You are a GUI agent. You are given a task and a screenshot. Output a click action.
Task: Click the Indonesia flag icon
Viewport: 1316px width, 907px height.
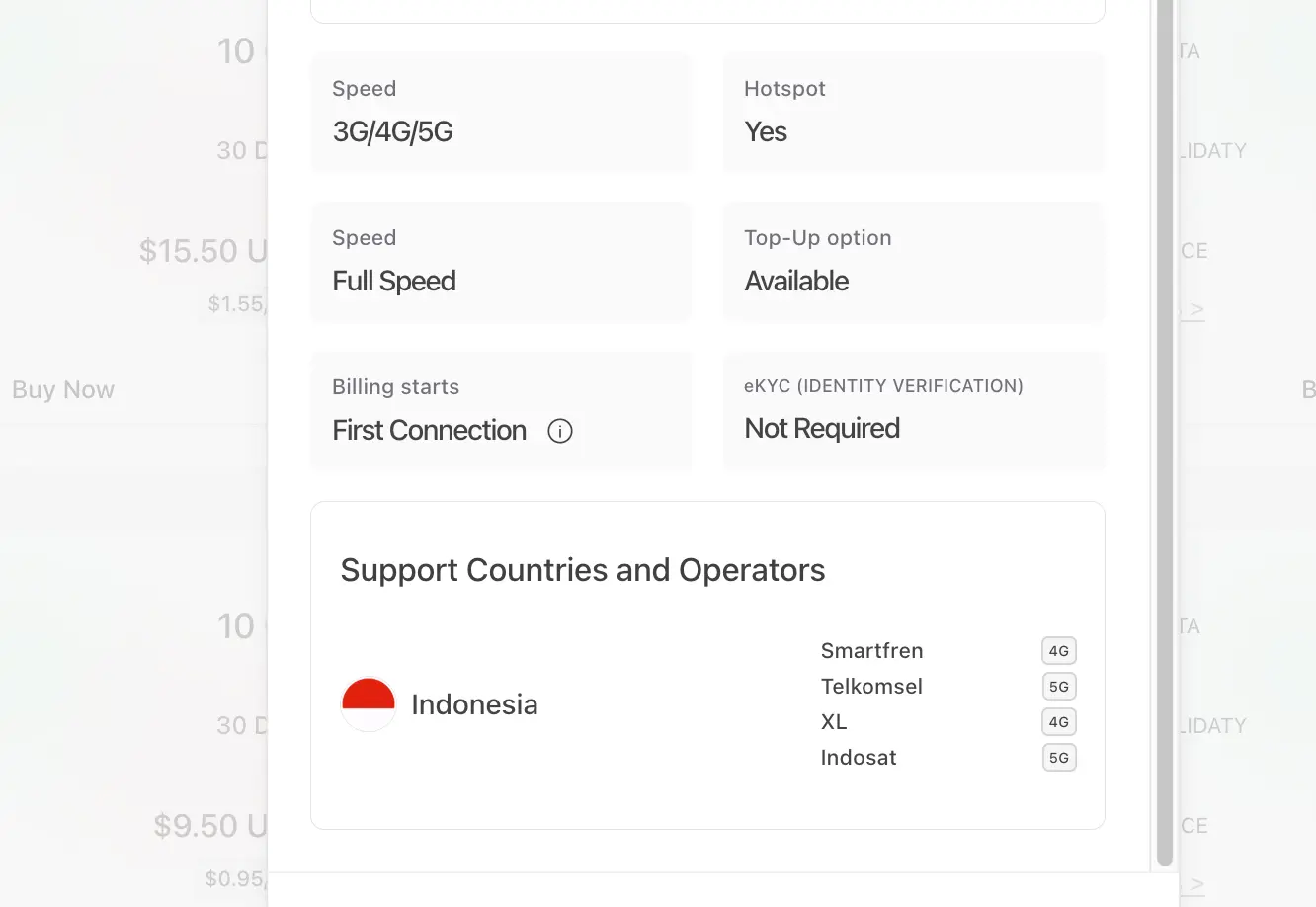coord(369,704)
